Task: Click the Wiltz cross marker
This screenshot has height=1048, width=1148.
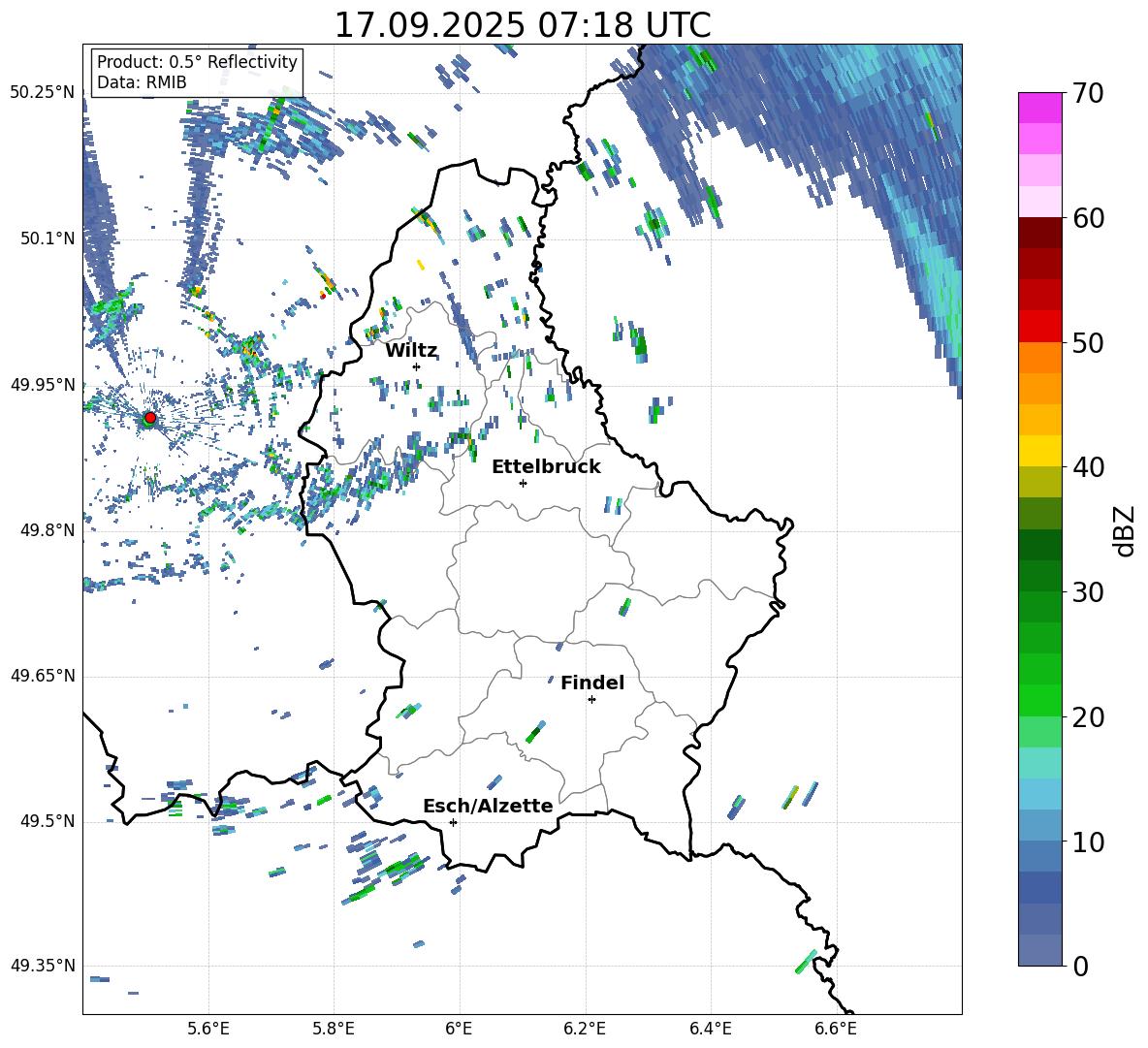Action: pyautogui.click(x=417, y=366)
